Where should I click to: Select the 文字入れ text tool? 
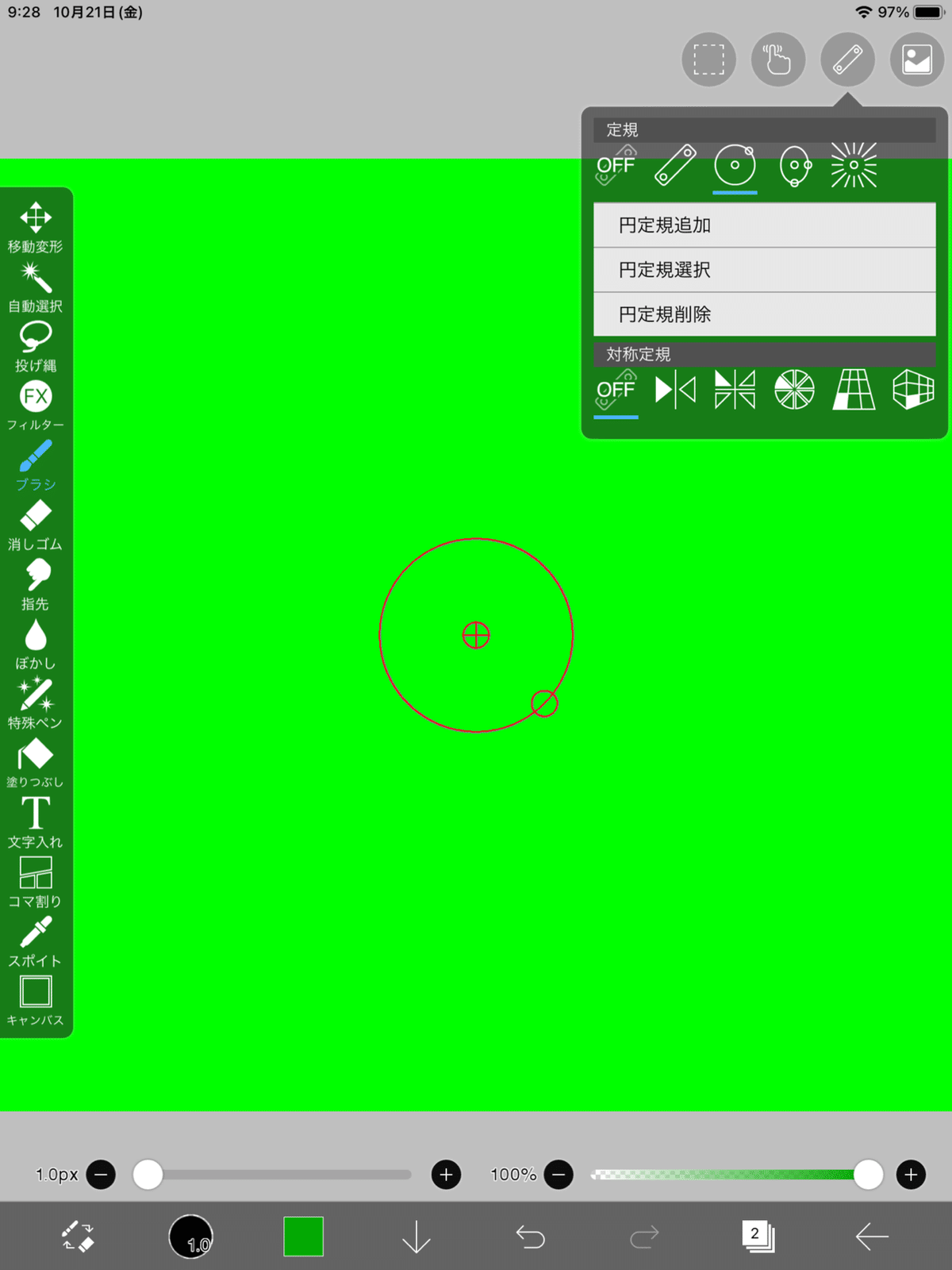(36, 822)
